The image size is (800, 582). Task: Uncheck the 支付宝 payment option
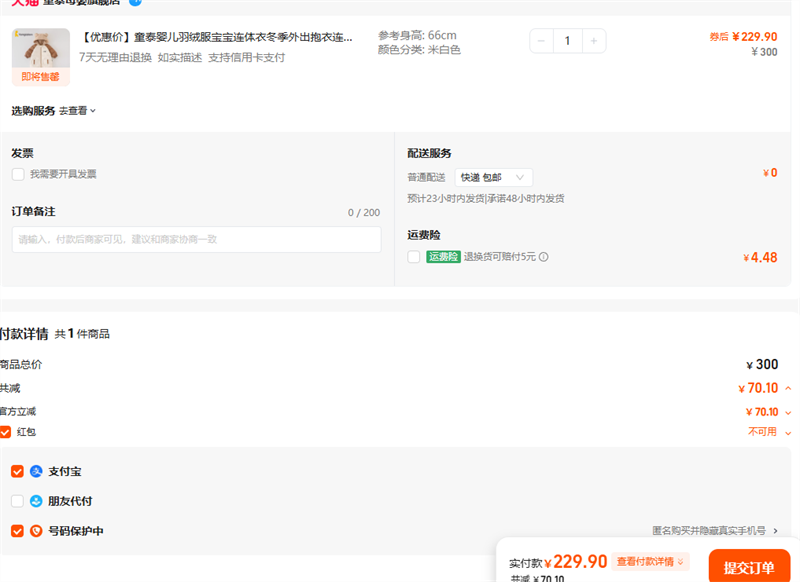[x=17, y=471]
